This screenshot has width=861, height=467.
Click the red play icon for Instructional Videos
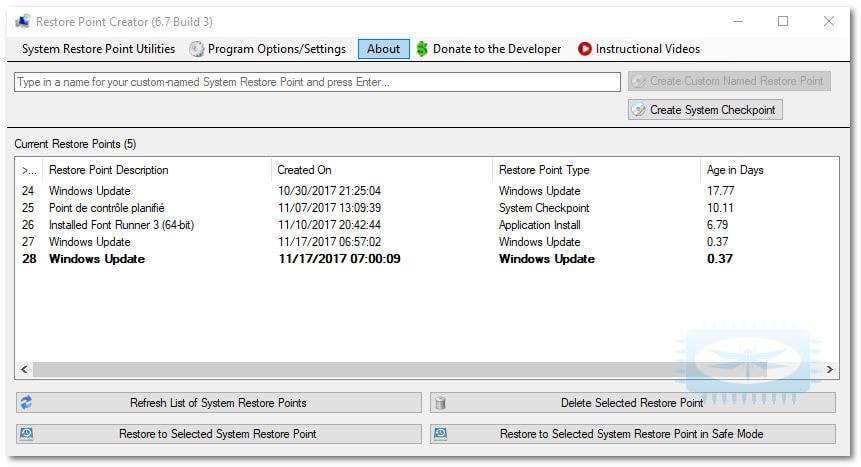(x=585, y=49)
